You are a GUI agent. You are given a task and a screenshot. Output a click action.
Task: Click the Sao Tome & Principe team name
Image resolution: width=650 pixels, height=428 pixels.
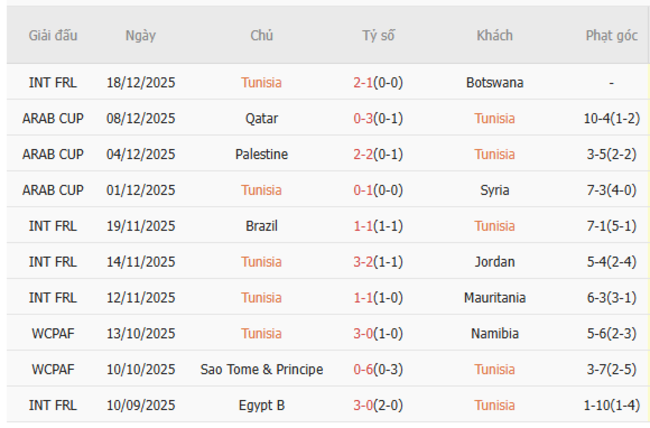[262, 369]
